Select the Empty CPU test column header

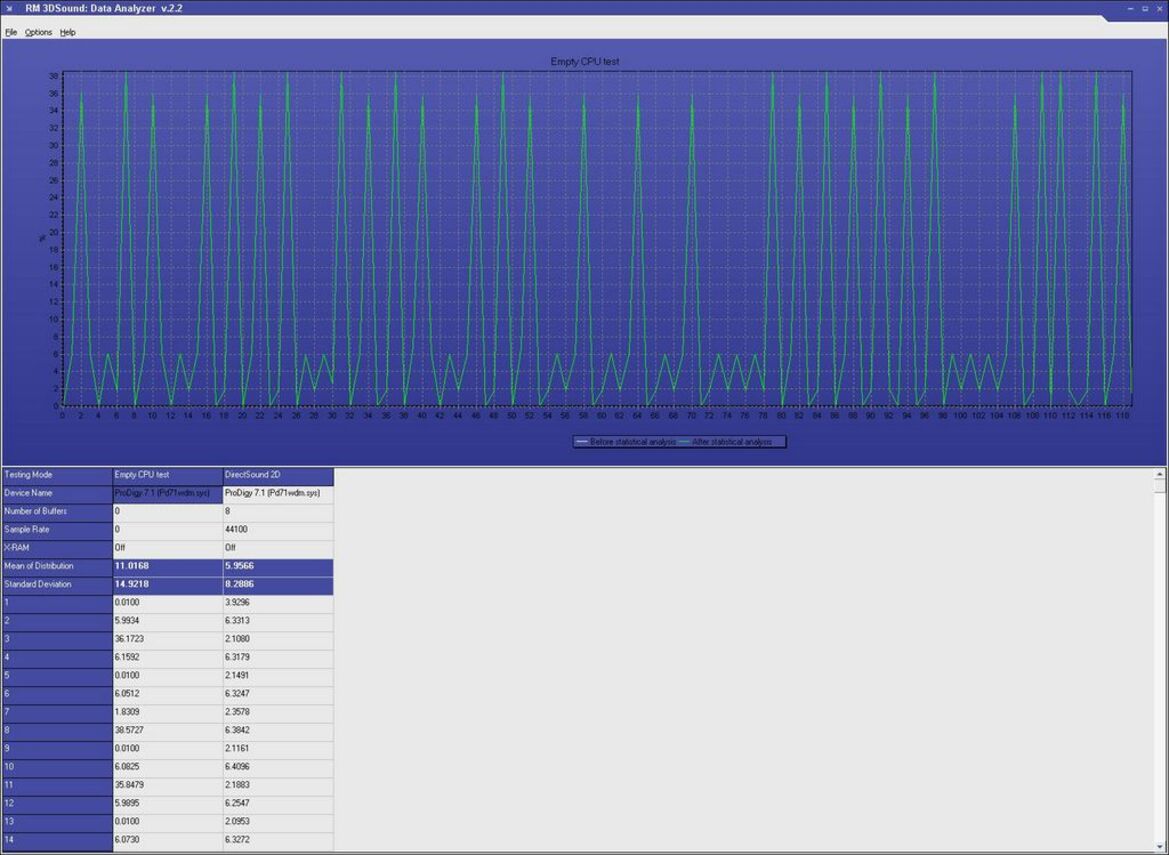pyautogui.click(x=168, y=475)
